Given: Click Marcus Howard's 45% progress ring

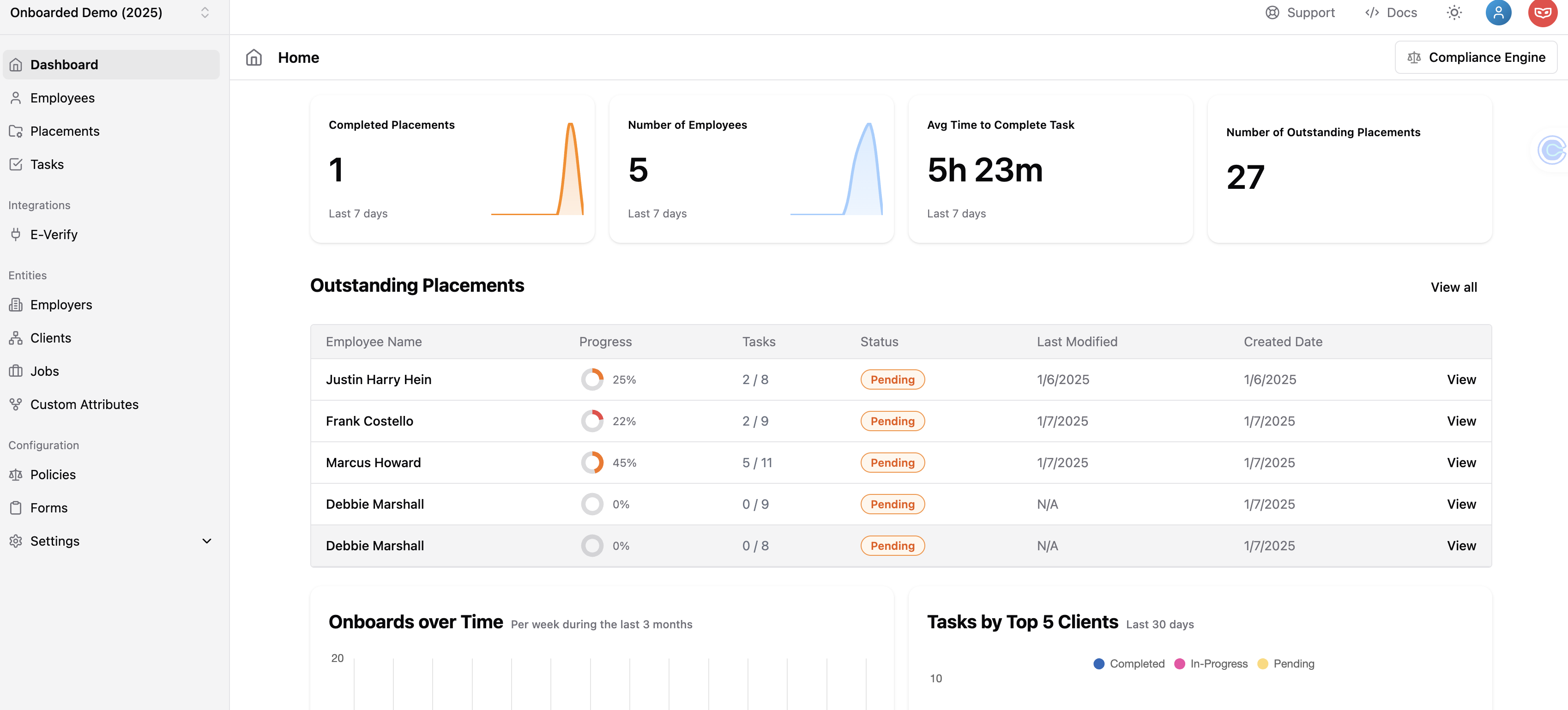Looking at the screenshot, I should (x=591, y=463).
